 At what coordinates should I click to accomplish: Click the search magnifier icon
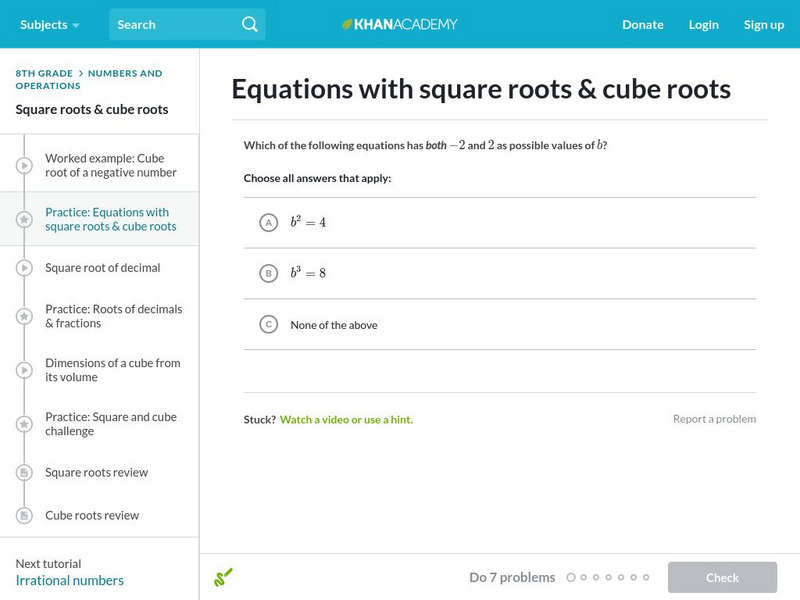(249, 24)
